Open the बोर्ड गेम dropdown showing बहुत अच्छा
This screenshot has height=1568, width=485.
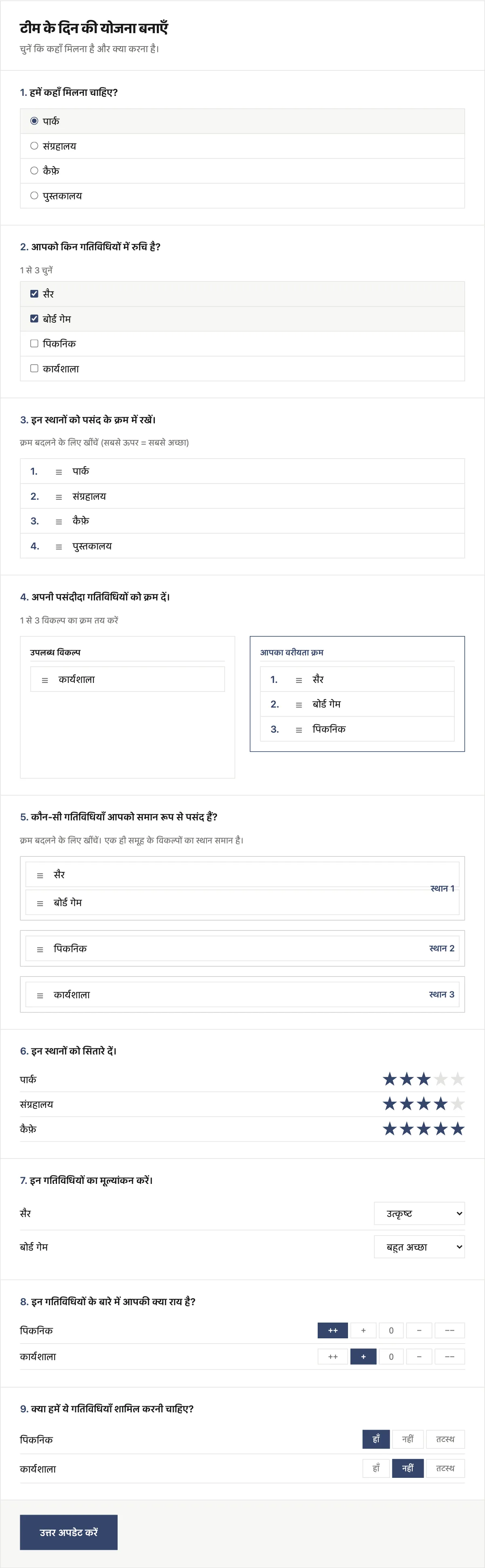pyautogui.click(x=419, y=1247)
